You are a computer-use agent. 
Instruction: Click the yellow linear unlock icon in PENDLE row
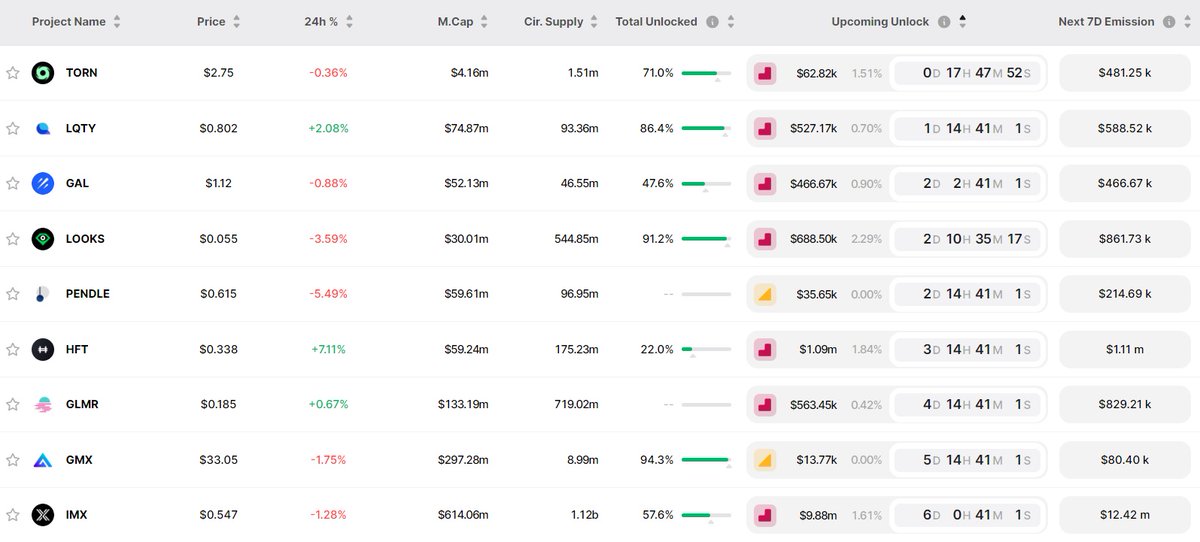764,294
